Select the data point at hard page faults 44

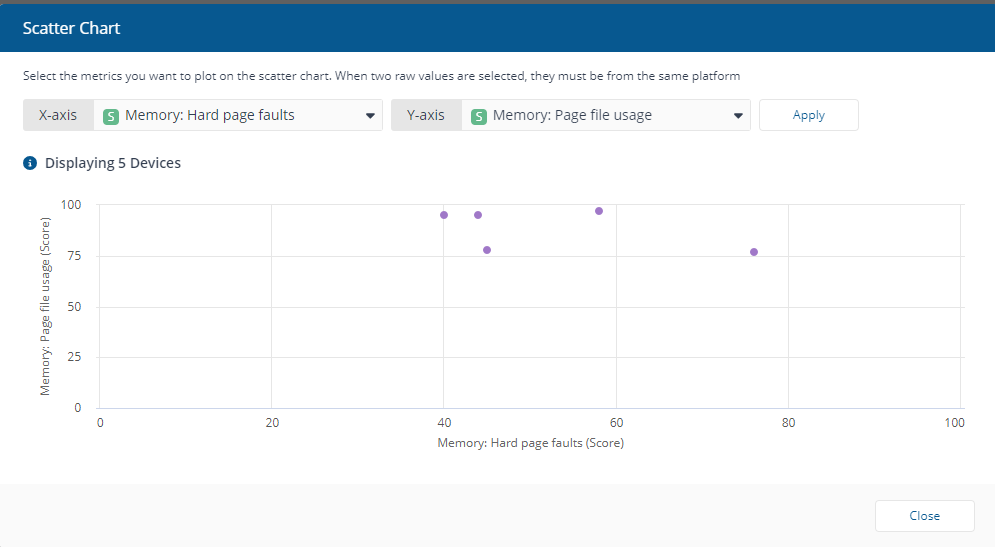click(x=478, y=215)
